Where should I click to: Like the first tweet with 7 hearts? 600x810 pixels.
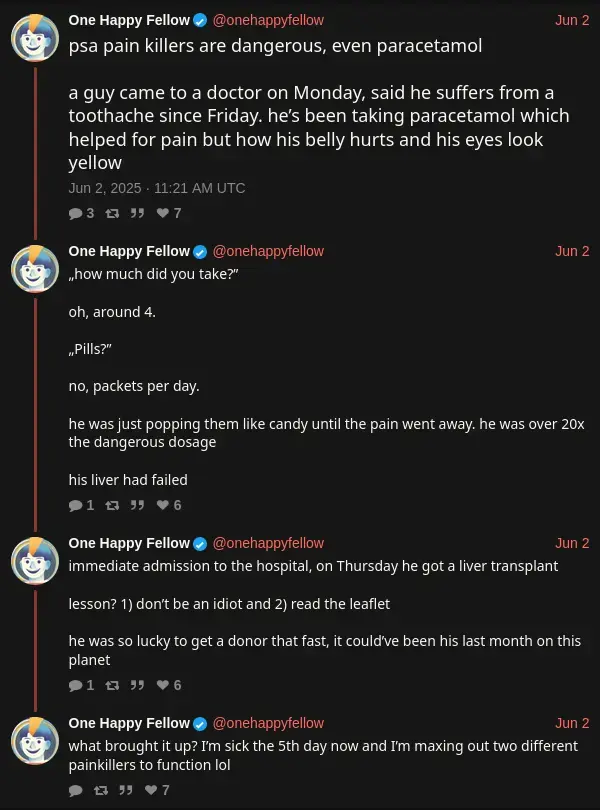(x=164, y=213)
